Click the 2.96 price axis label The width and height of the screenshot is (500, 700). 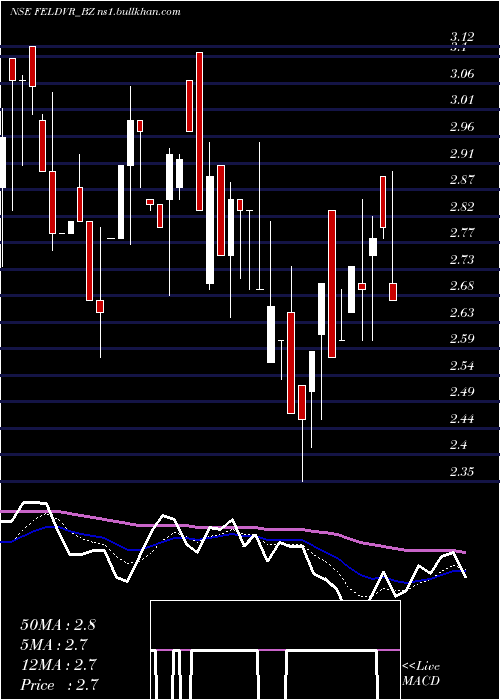(462, 127)
